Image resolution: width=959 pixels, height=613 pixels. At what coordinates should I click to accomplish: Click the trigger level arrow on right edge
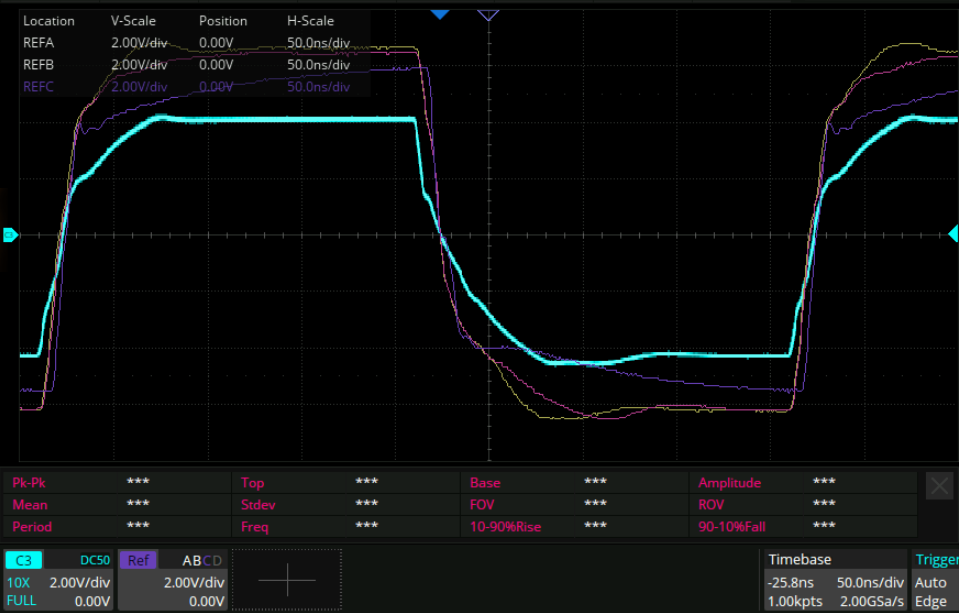click(x=952, y=233)
